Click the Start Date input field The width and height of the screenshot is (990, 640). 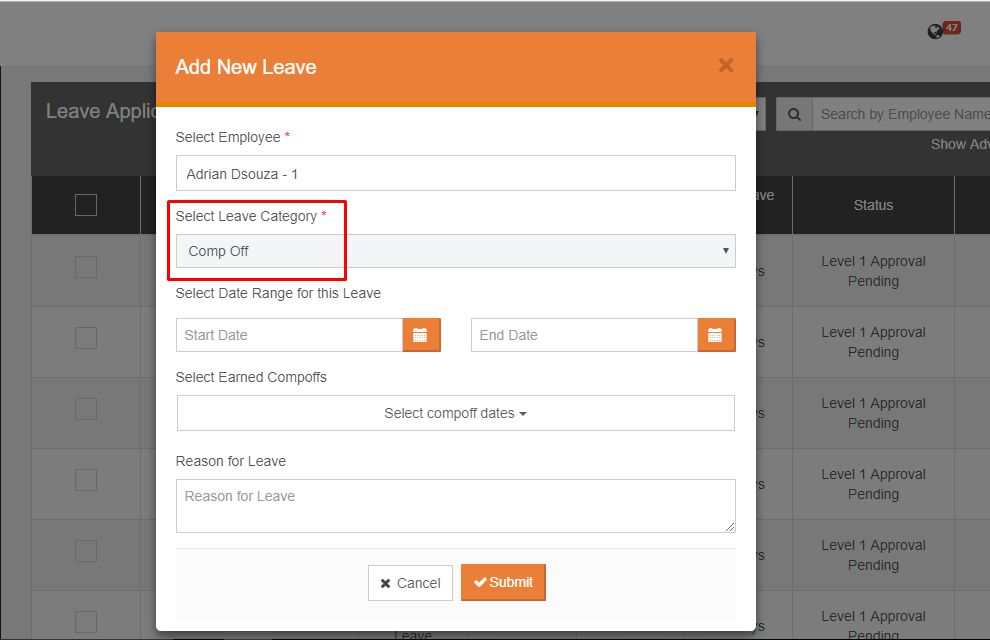tap(289, 335)
